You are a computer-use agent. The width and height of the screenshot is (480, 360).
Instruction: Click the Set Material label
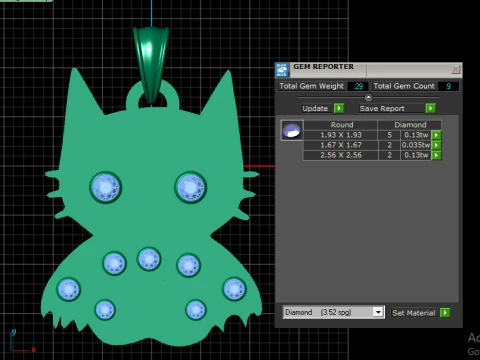414,313
